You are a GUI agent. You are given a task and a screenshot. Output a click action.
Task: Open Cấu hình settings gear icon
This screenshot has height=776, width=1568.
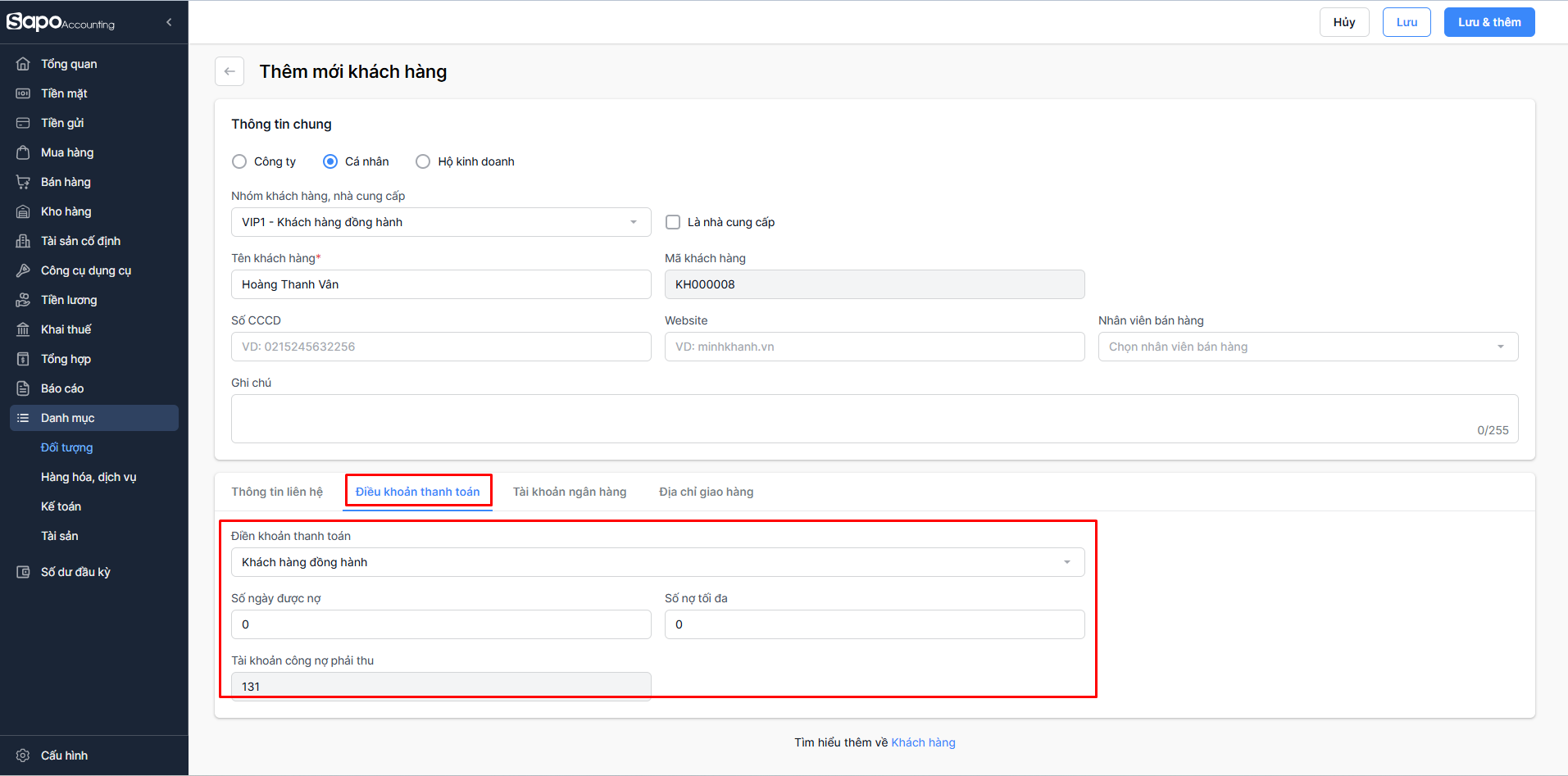tap(23, 756)
